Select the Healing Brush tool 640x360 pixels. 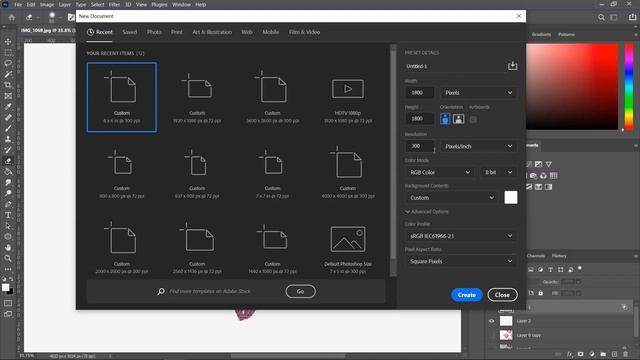coord(8,118)
